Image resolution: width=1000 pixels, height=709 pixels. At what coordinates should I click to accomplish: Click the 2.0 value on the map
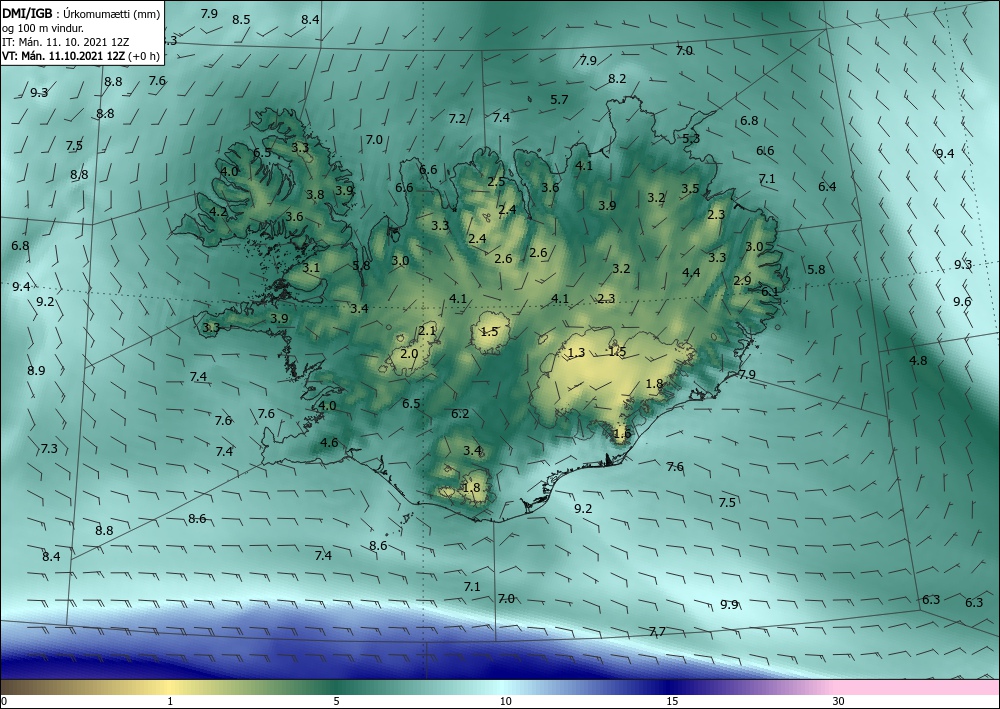point(409,354)
